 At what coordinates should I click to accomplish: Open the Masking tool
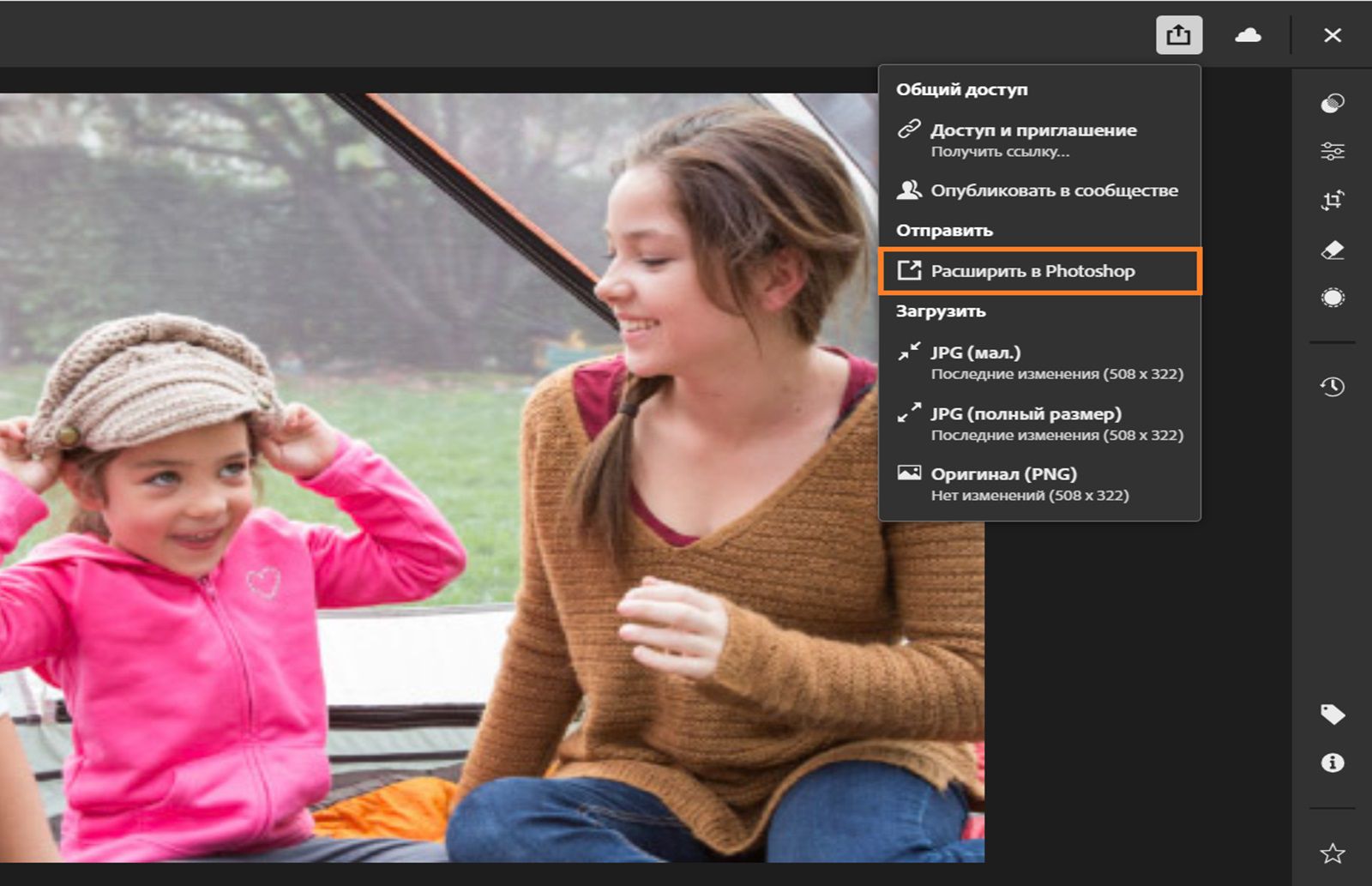(x=1332, y=296)
